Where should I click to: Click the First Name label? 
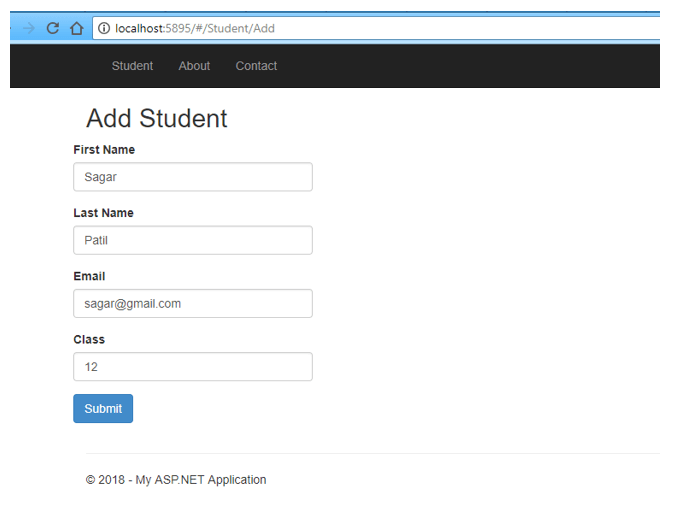click(104, 150)
